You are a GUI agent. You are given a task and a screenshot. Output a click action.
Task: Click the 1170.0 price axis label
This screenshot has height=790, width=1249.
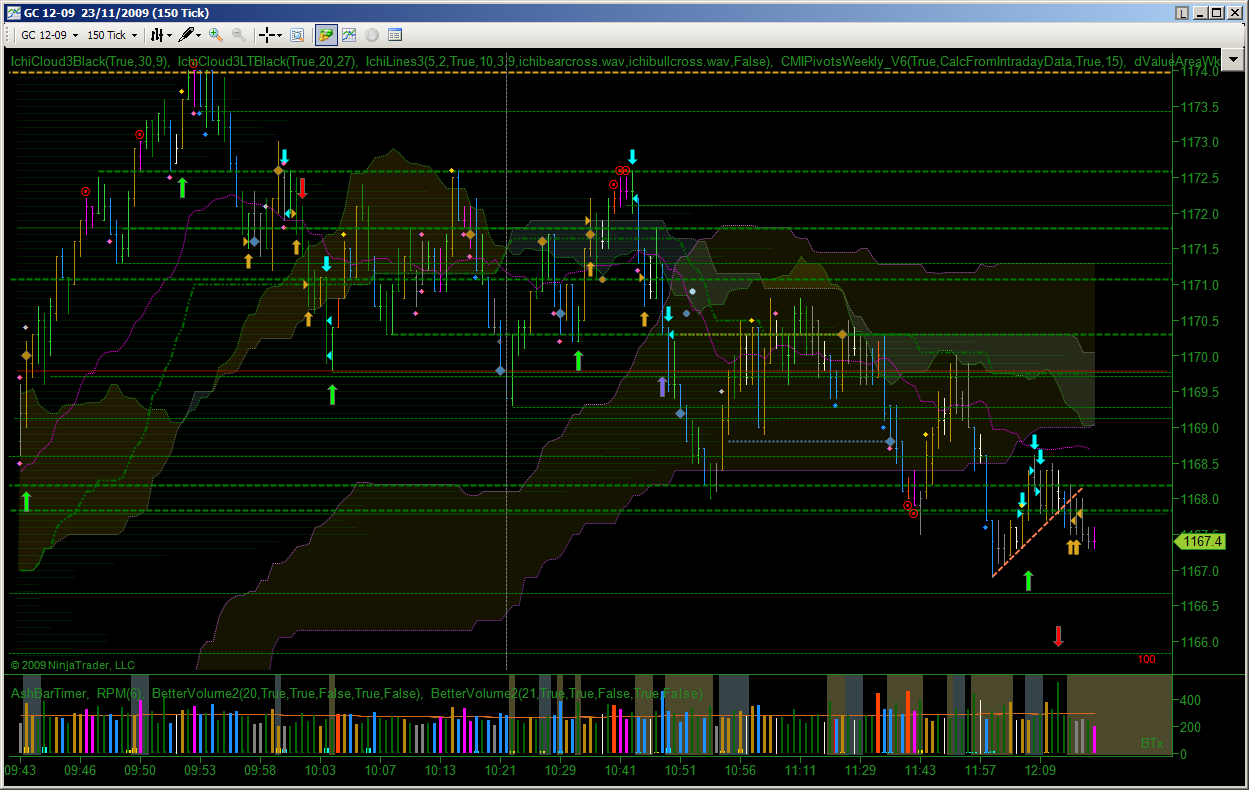click(1200, 357)
